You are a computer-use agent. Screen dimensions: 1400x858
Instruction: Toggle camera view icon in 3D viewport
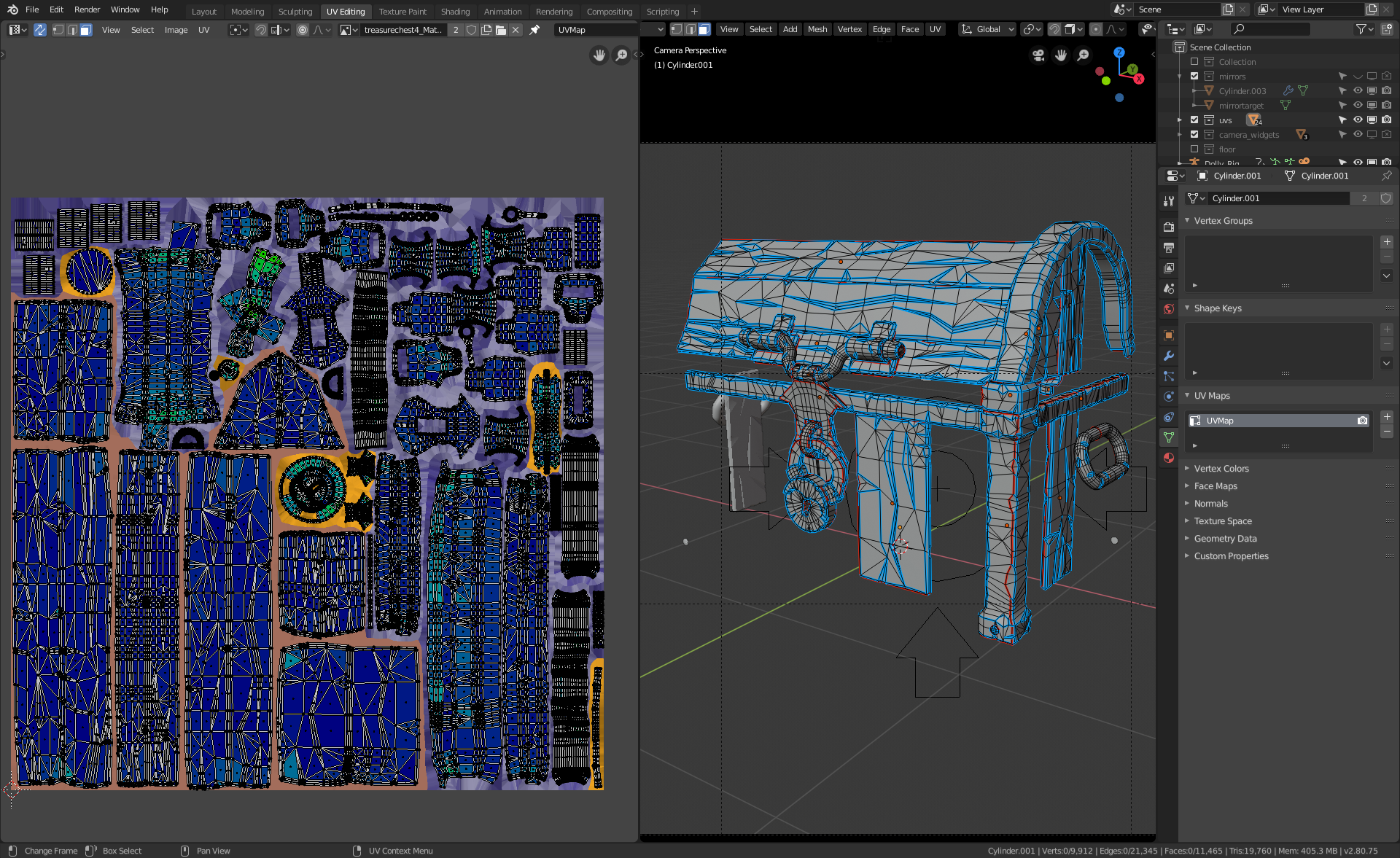tap(1038, 55)
